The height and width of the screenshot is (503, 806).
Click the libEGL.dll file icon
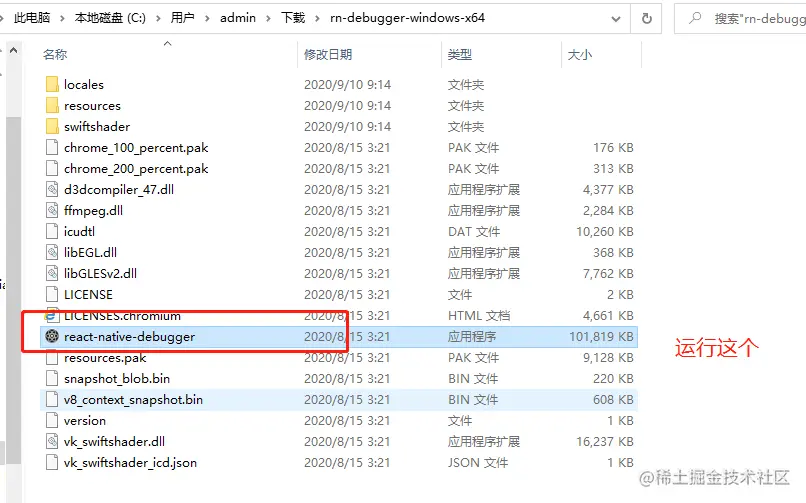(x=52, y=253)
